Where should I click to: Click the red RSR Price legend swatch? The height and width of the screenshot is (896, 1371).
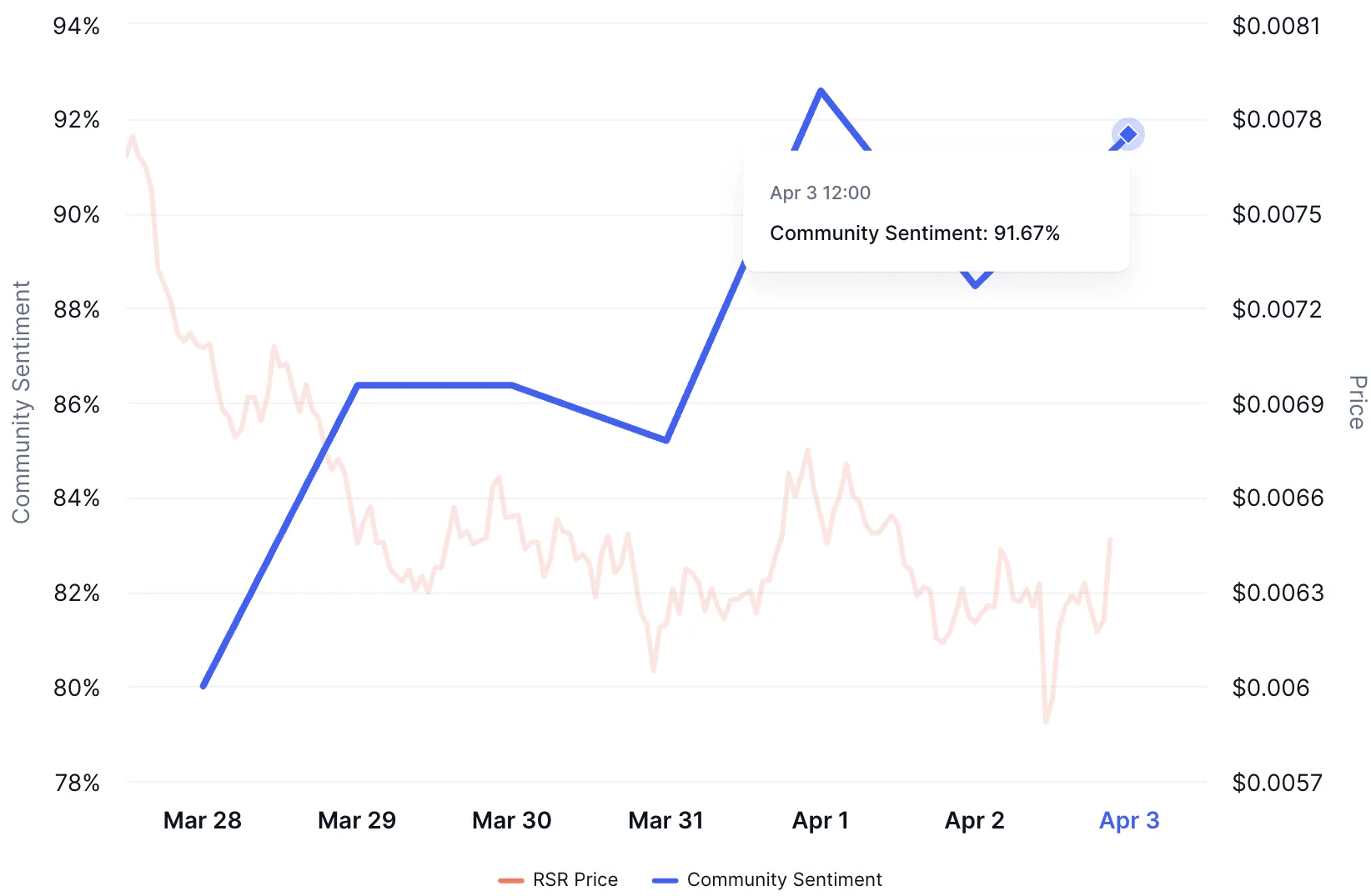510,880
